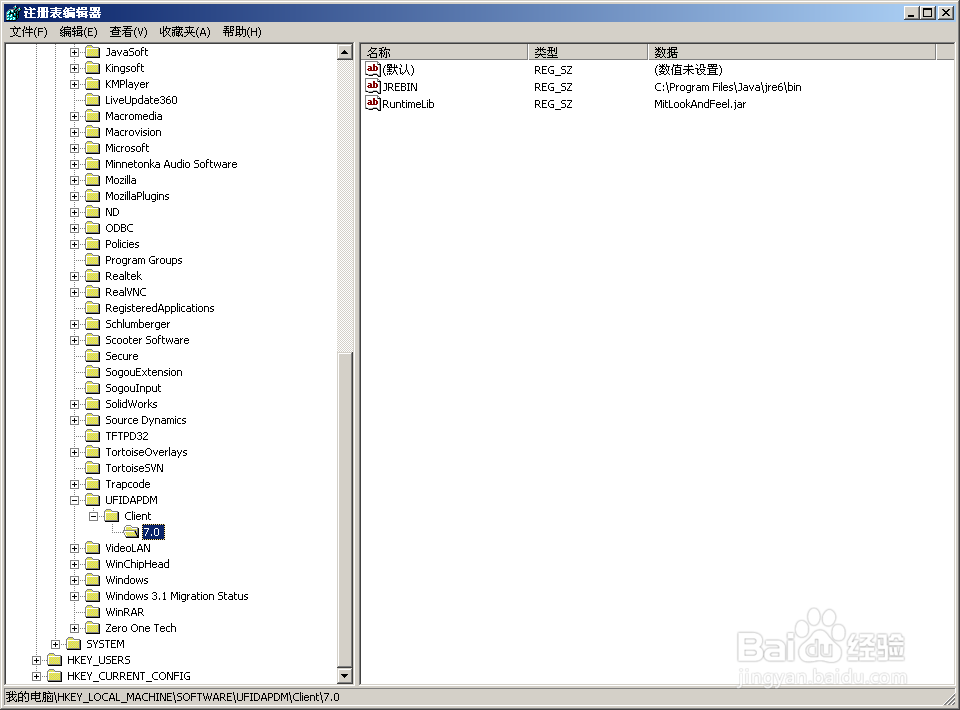The height and width of the screenshot is (710, 960).
Task: Click the SolidWorks folder icon
Action: 92,404
